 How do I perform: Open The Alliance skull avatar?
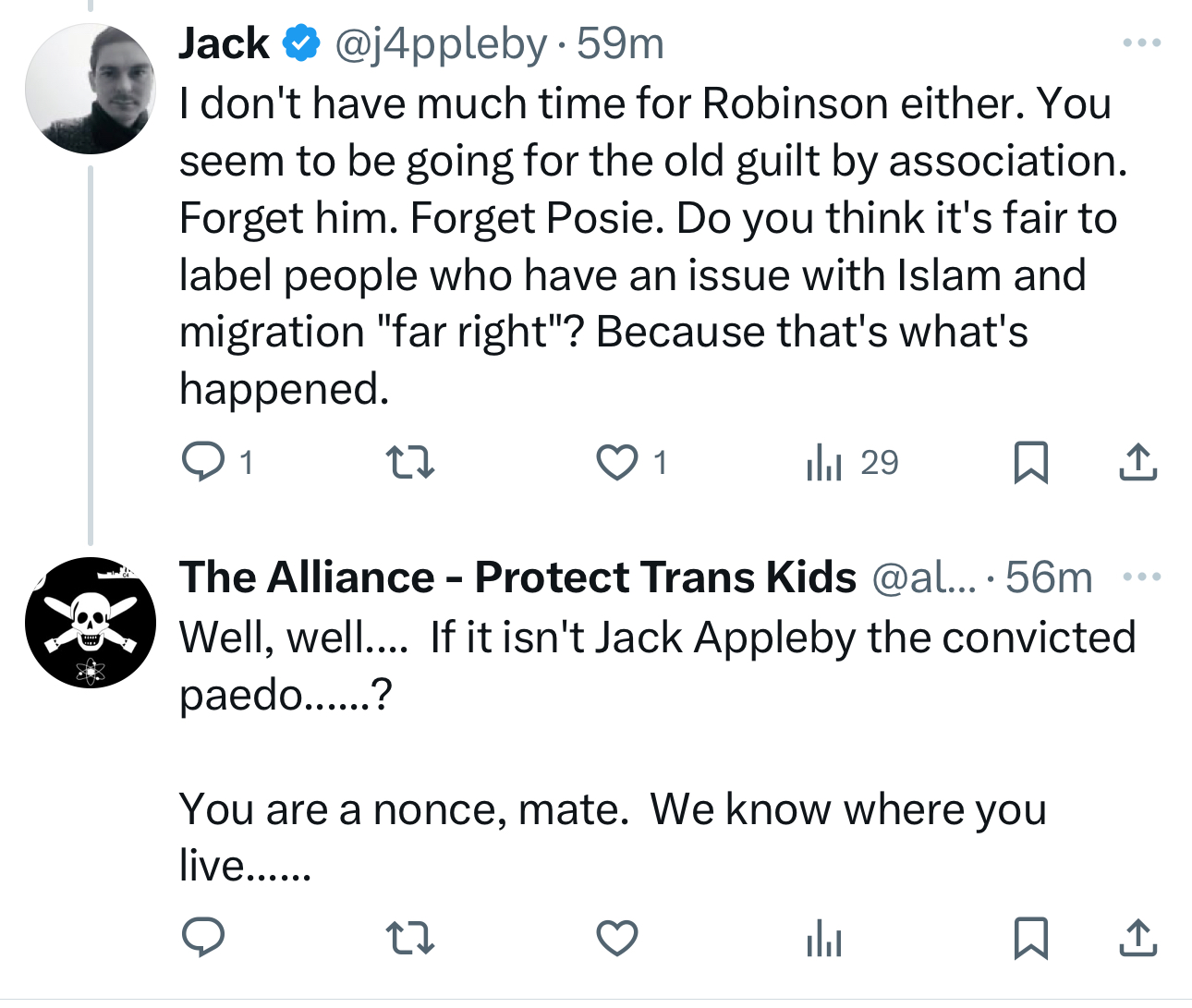pyautogui.click(x=91, y=623)
